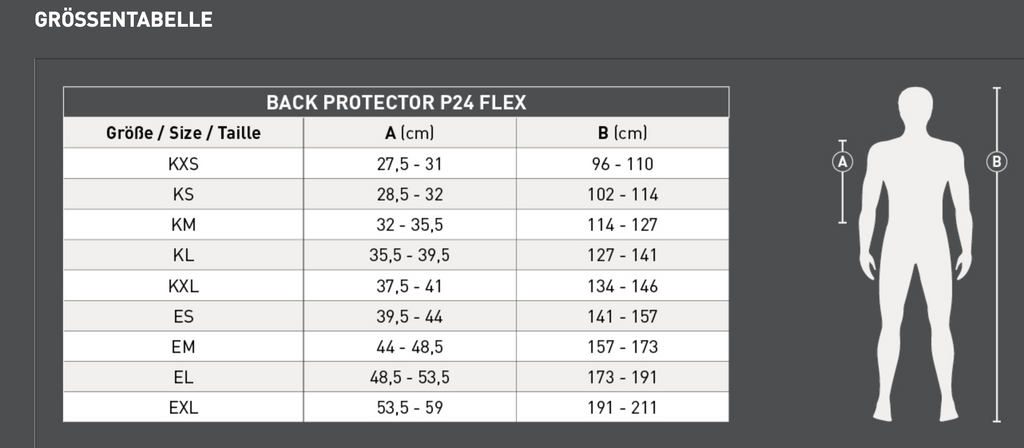Select the KS size row label
Image resolution: width=1024 pixels, height=448 pixels.
[183, 194]
